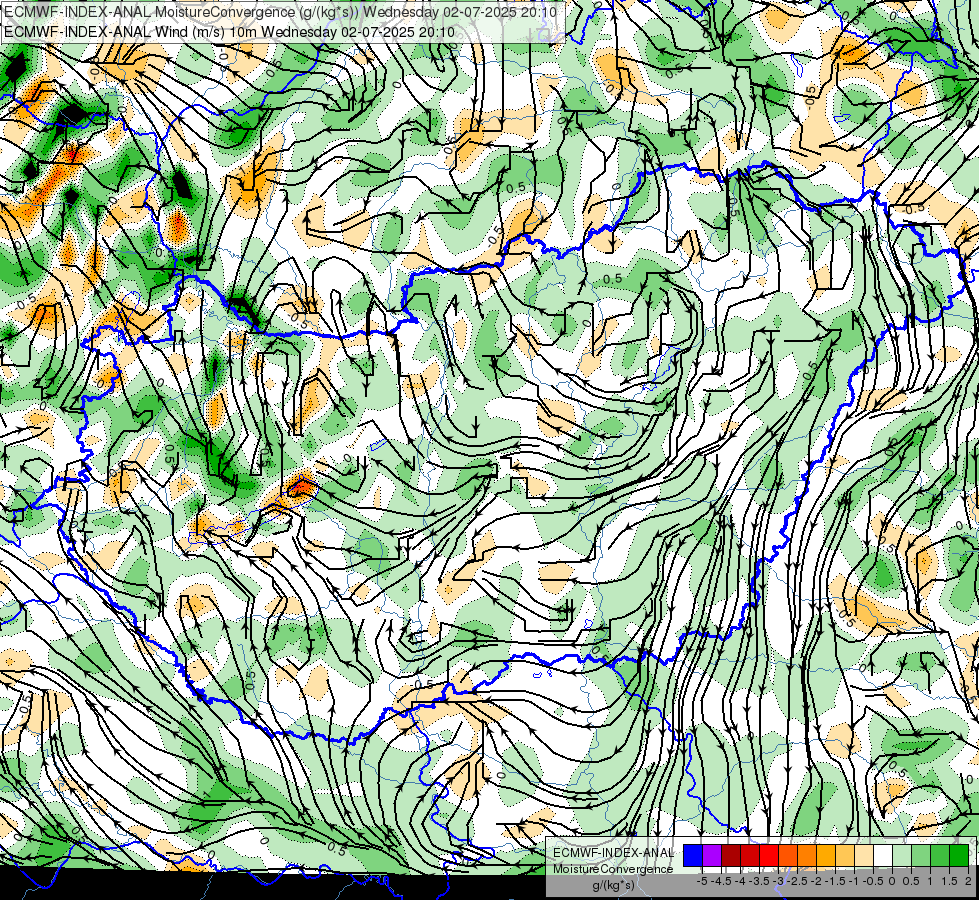Click the -5 value on the legend scale
The image size is (979, 900).
(x=702, y=881)
